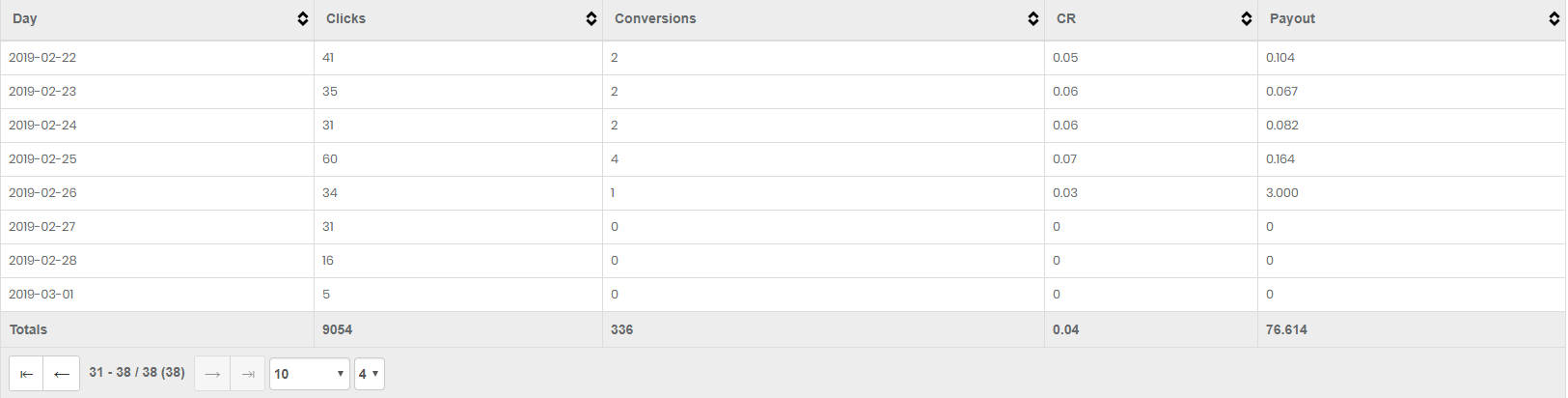The width and height of the screenshot is (1568, 398).
Task: Select the 2019-02-26 payout 3.000 cell
Action: click(x=1282, y=193)
